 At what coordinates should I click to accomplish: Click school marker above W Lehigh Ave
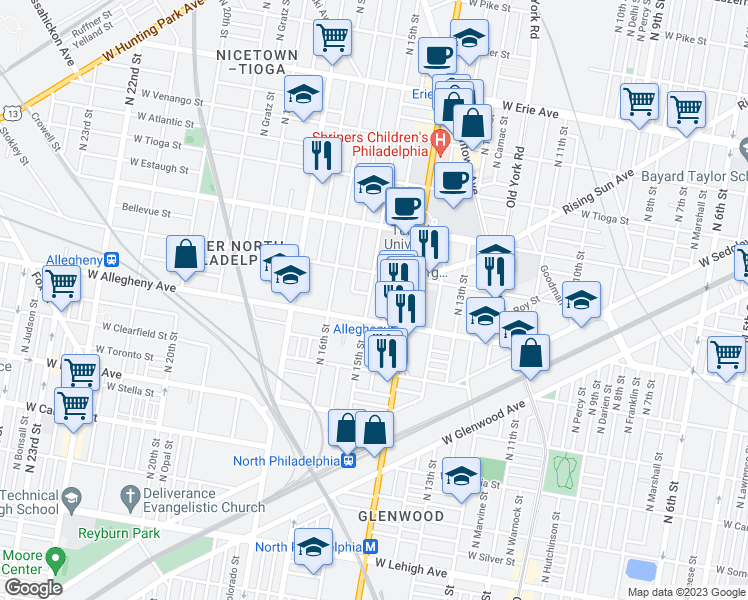coord(313,547)
